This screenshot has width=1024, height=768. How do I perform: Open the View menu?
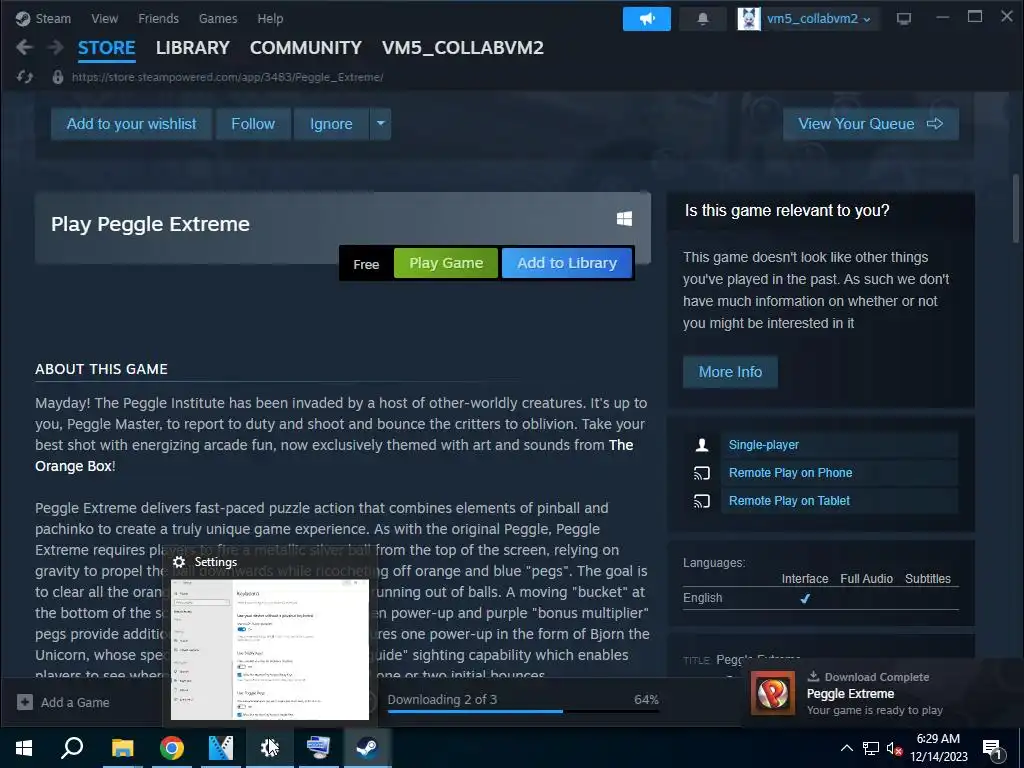point(104,18)
